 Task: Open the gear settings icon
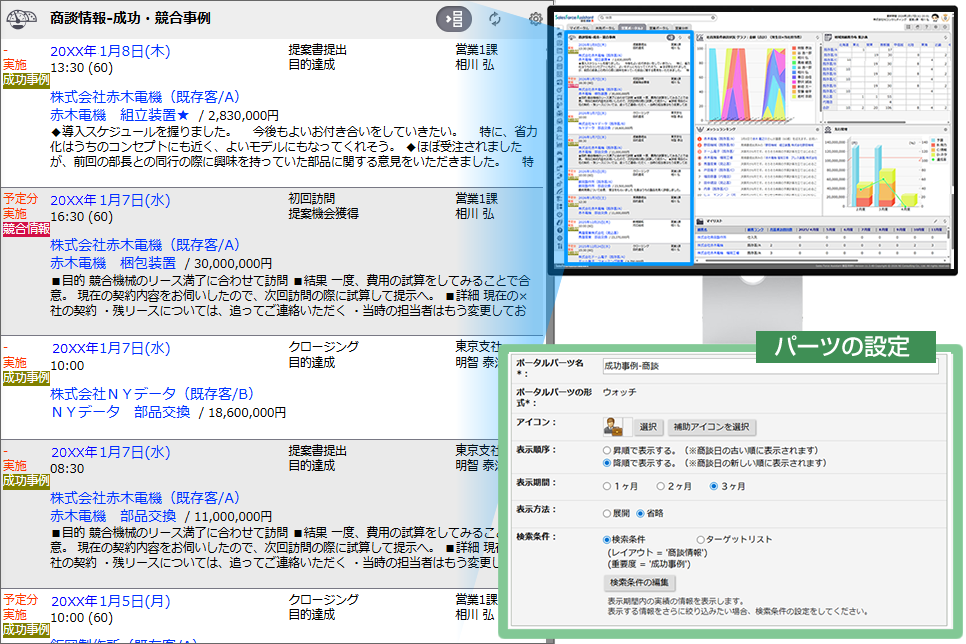(x=536, y=18)
